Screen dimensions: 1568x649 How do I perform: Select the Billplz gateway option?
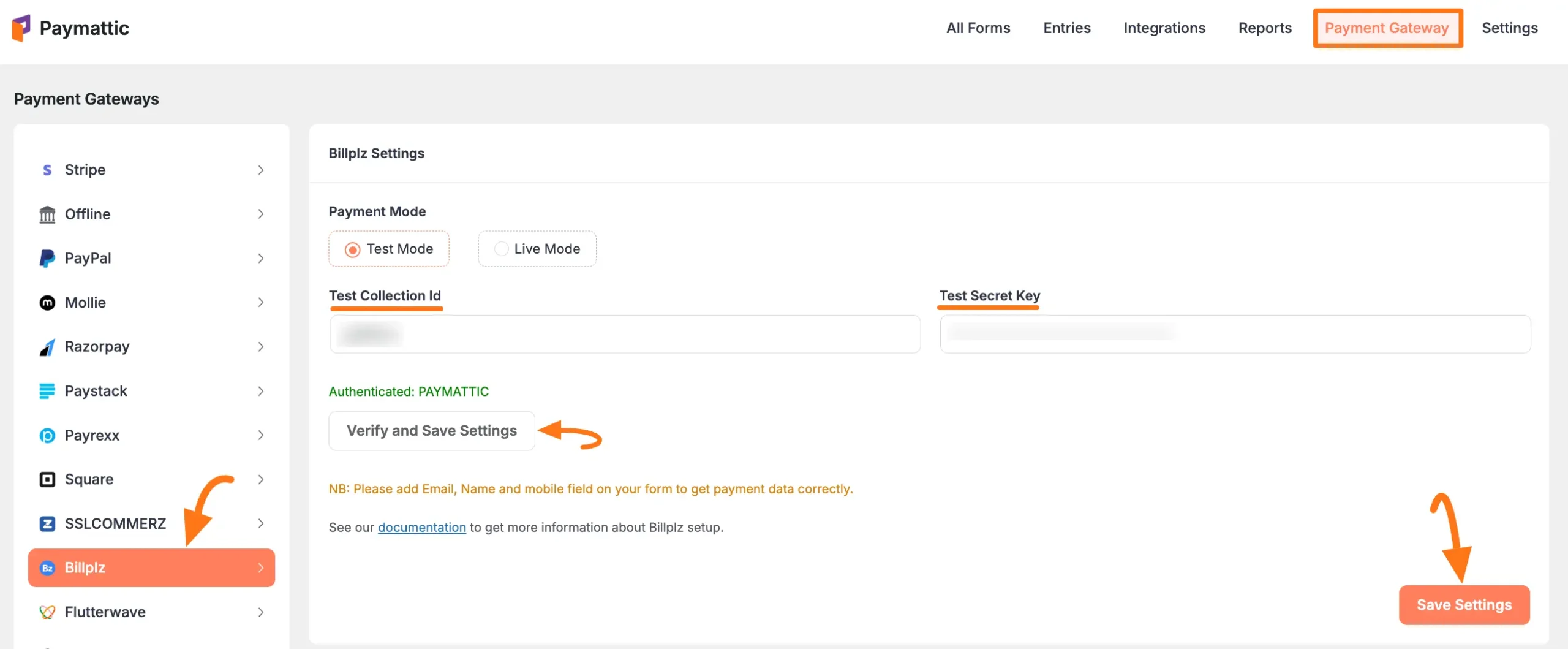click(86, 567)
